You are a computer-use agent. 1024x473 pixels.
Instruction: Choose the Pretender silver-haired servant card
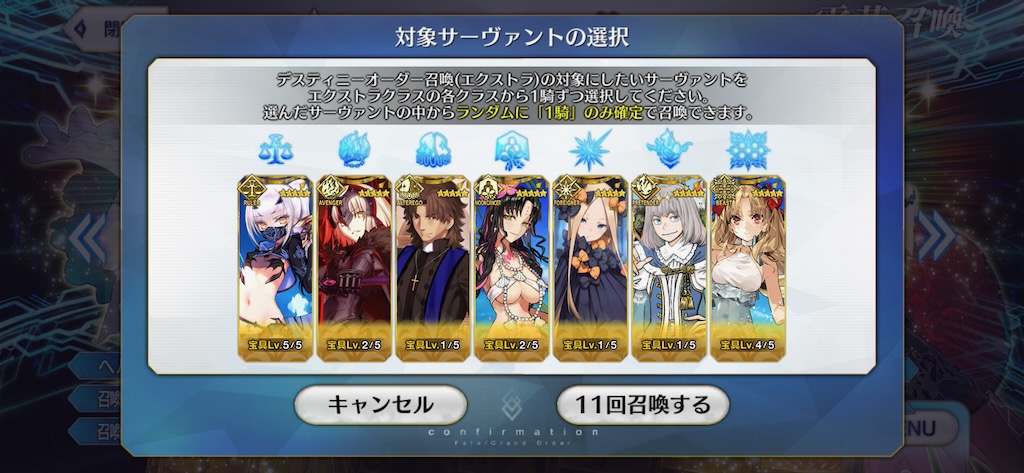click(669, 268)
